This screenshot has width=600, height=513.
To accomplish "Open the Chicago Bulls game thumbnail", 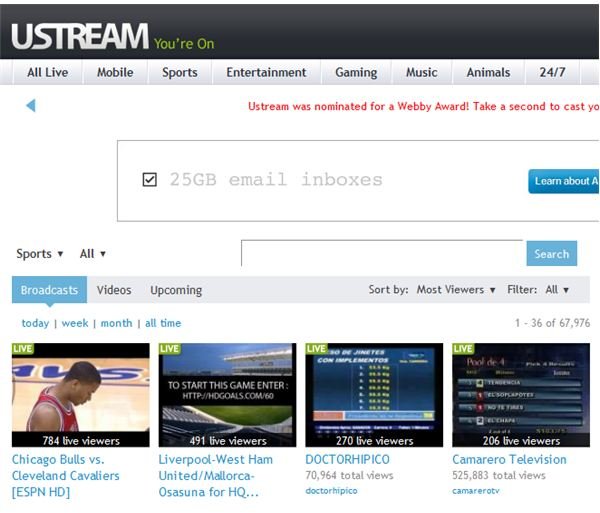I will [81, 395].
